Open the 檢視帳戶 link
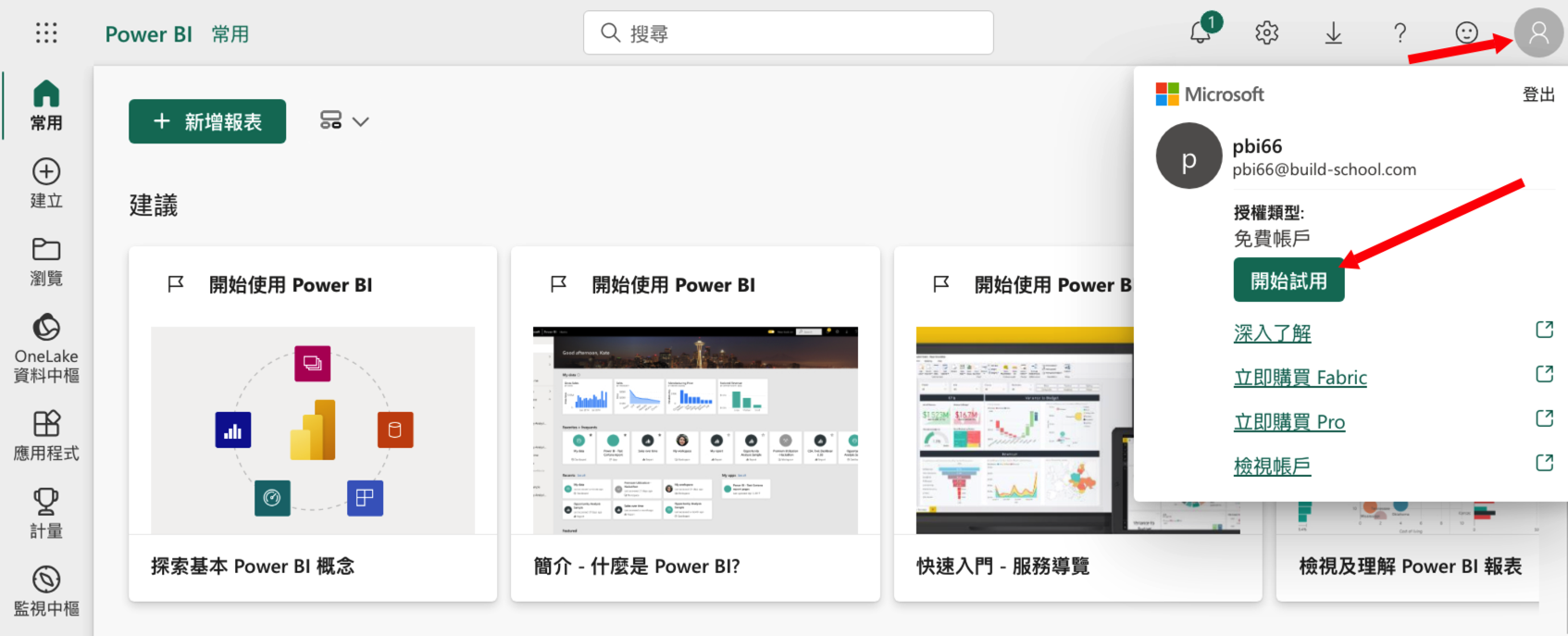Viewport: 1568px width, 636px height. point(1272,467)
